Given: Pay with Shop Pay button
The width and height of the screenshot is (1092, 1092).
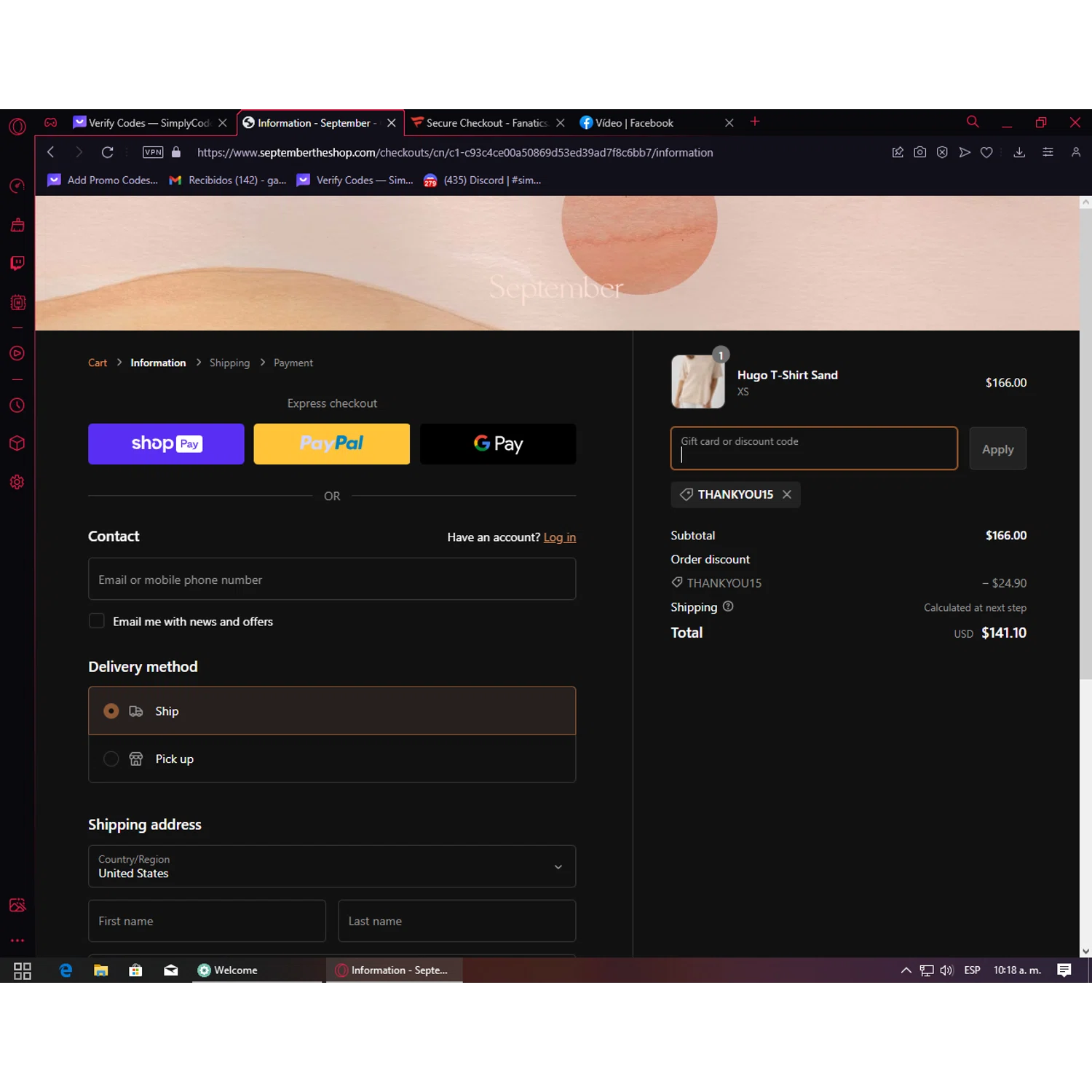Looking at the screenshot, I should [166, 444].
